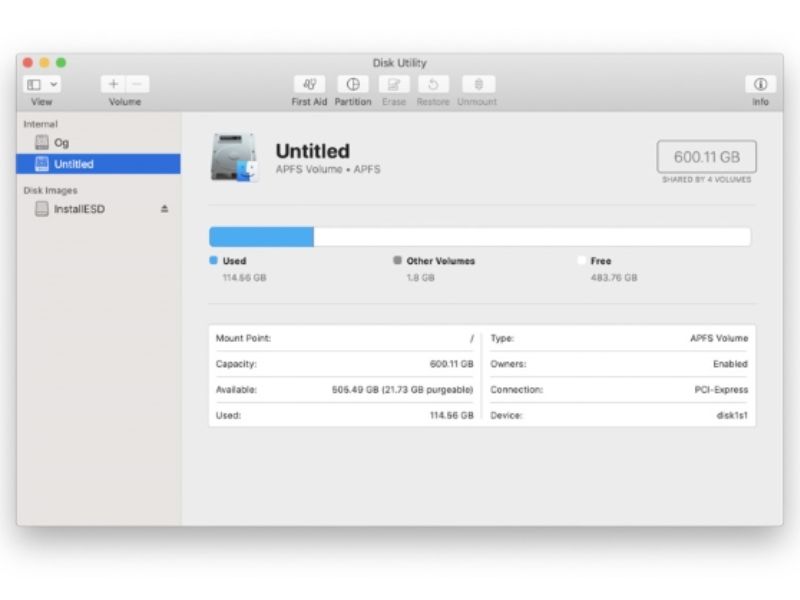Click the Internal sidebar heading

tap(40, 124)
